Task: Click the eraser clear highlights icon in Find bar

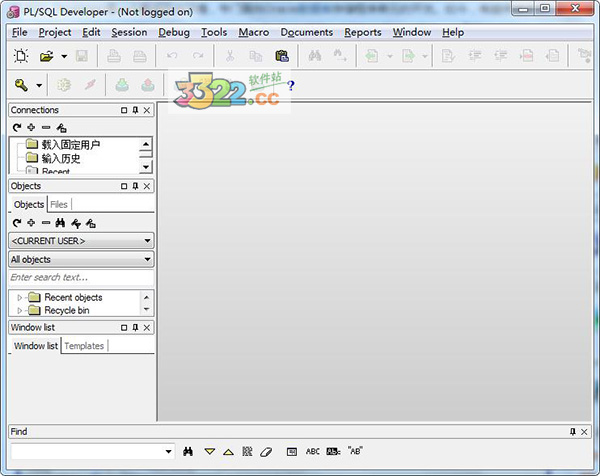Action: tap(266, 452)
